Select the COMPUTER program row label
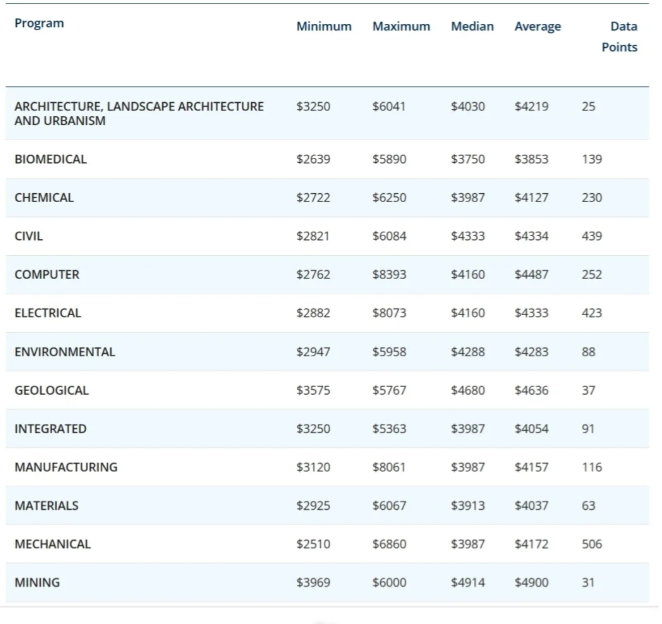Image resolution: width=662 pixels, height=624 pixels. tap(47, 275)
